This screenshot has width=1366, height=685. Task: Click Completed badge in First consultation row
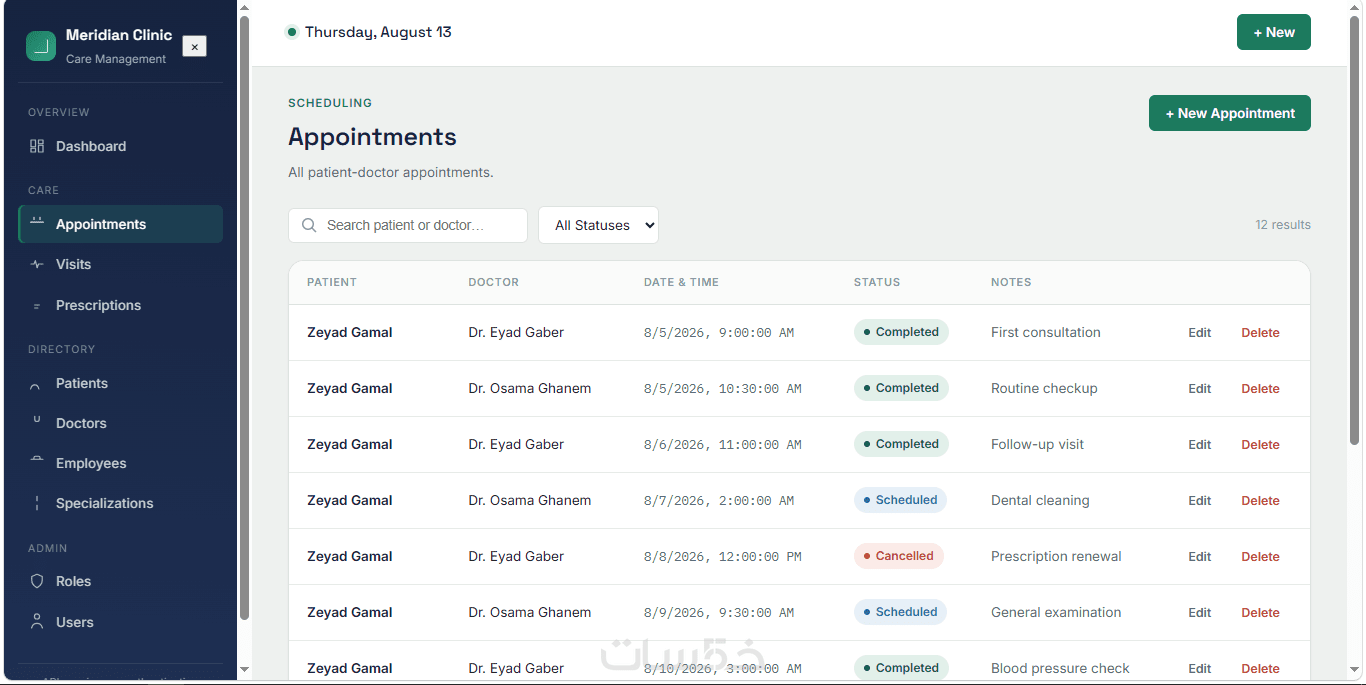point(901,332)
